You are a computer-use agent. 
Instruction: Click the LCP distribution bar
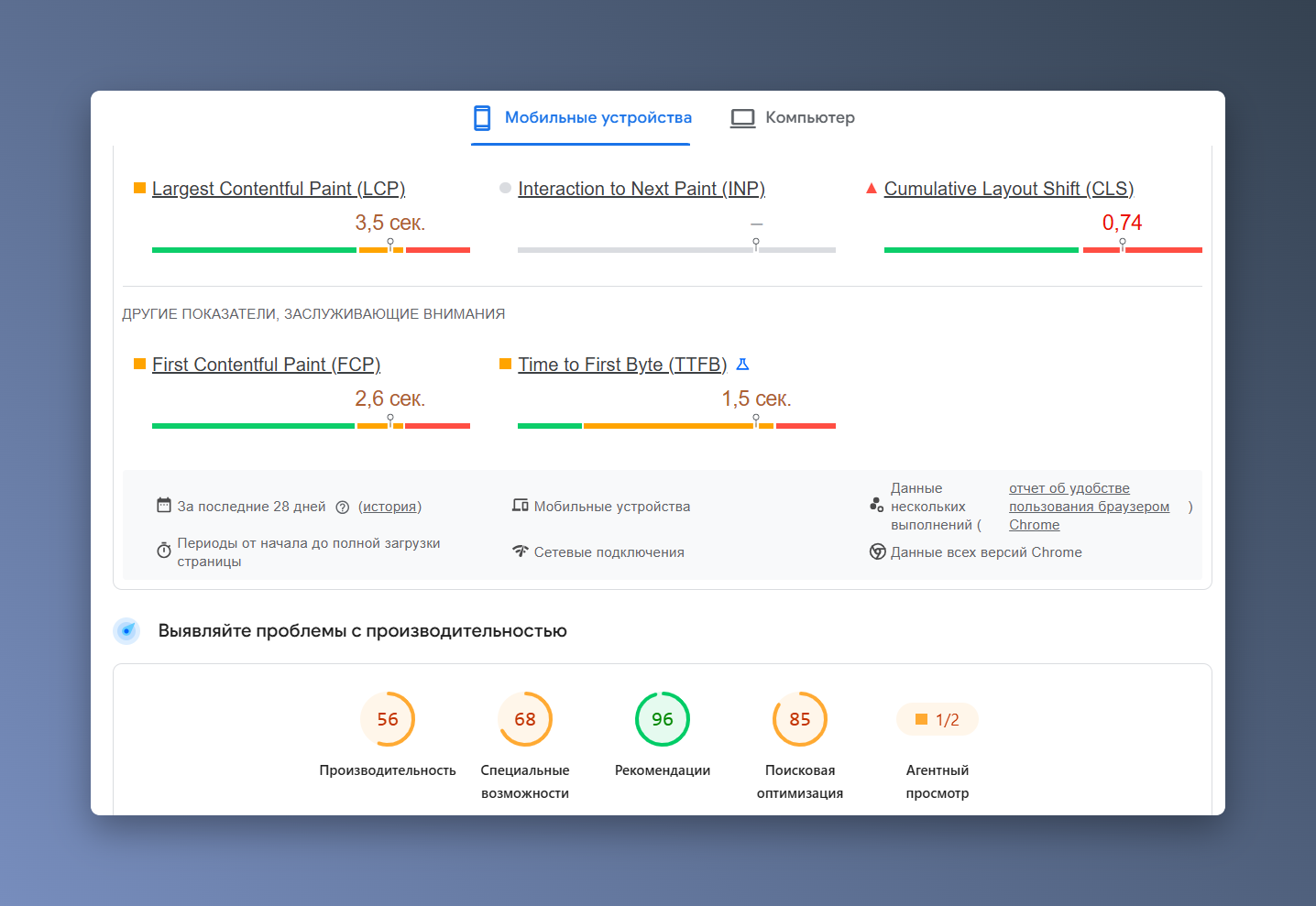click(311, 249)
